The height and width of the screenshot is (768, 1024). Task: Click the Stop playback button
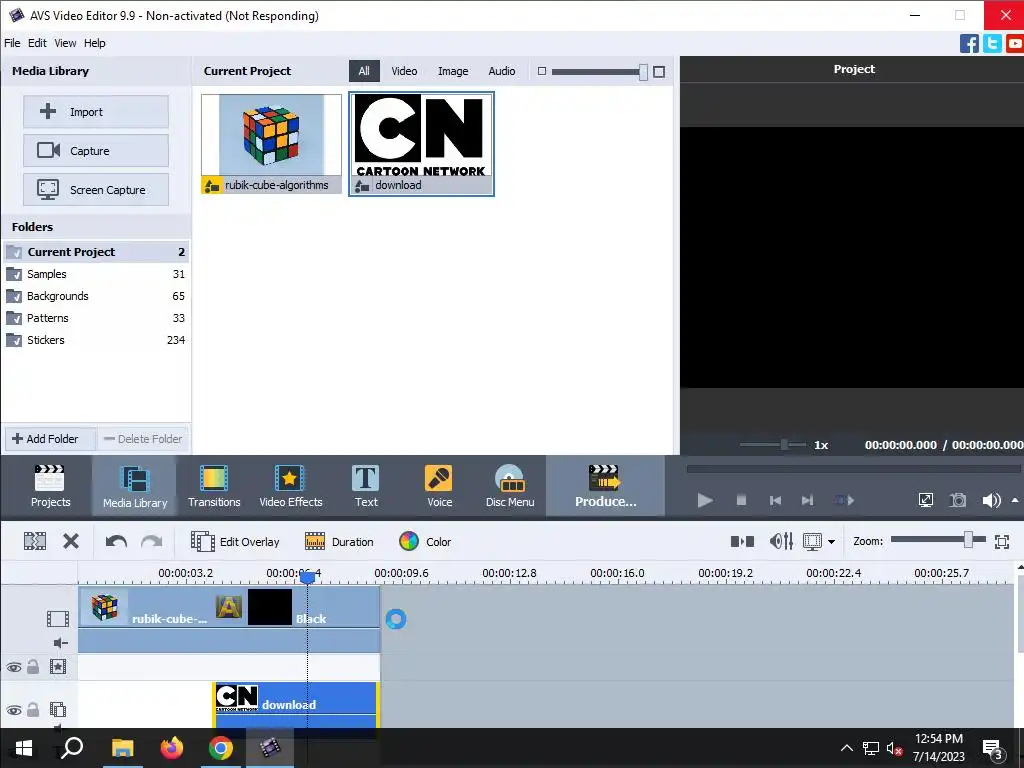tap(741, 500)
